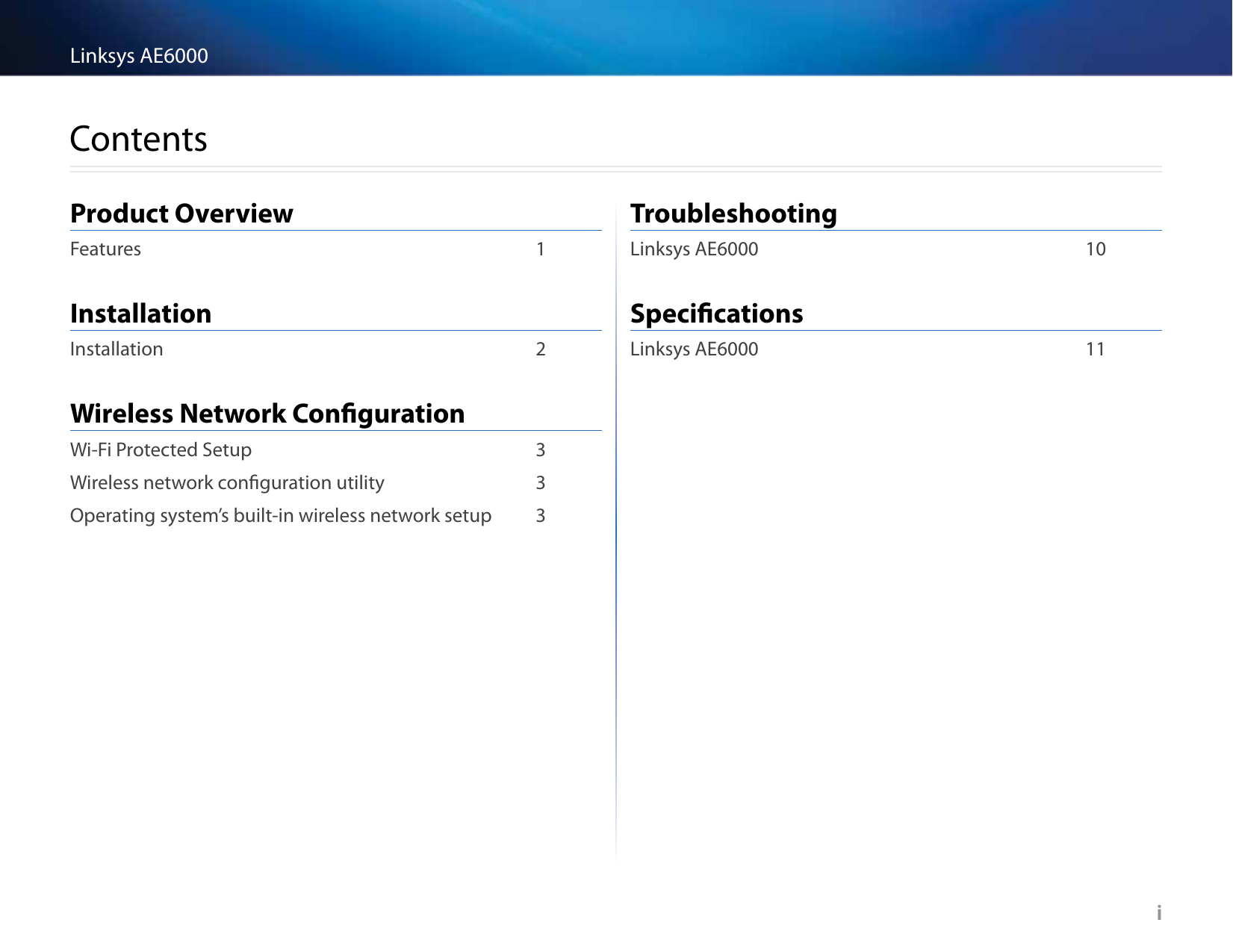Open the Installation page 2 entry
The height and width of the screenshot is (952, 1233).
click(x=117, y=349)
